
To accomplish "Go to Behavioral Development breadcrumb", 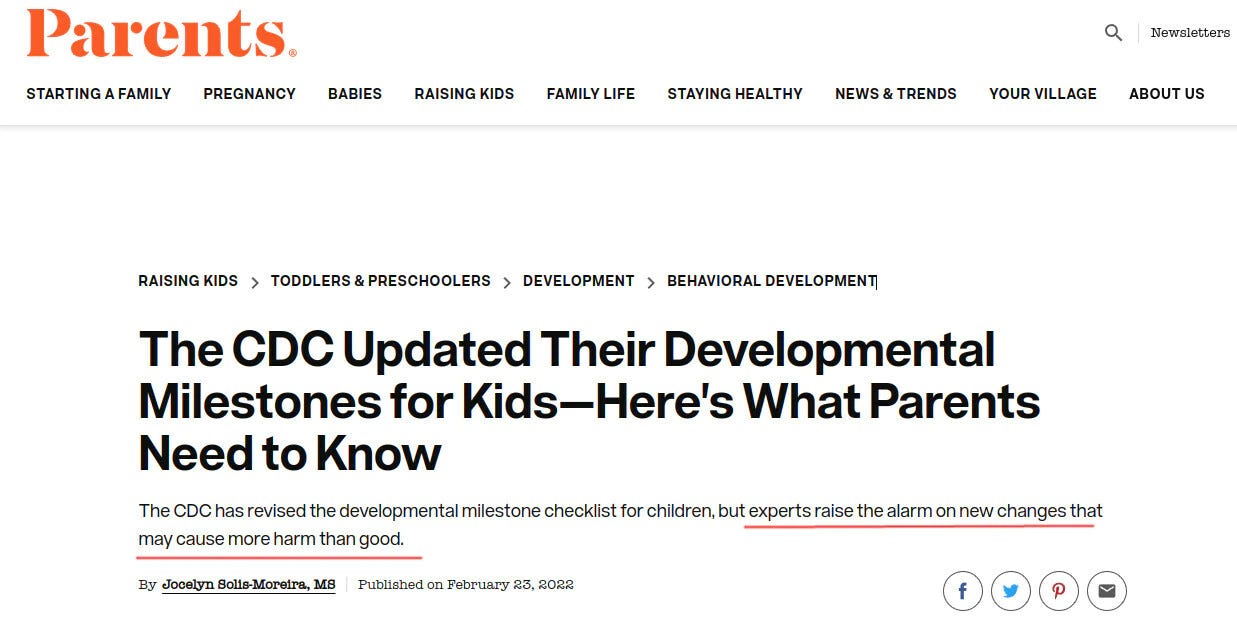I will click(x=772, y=281).
